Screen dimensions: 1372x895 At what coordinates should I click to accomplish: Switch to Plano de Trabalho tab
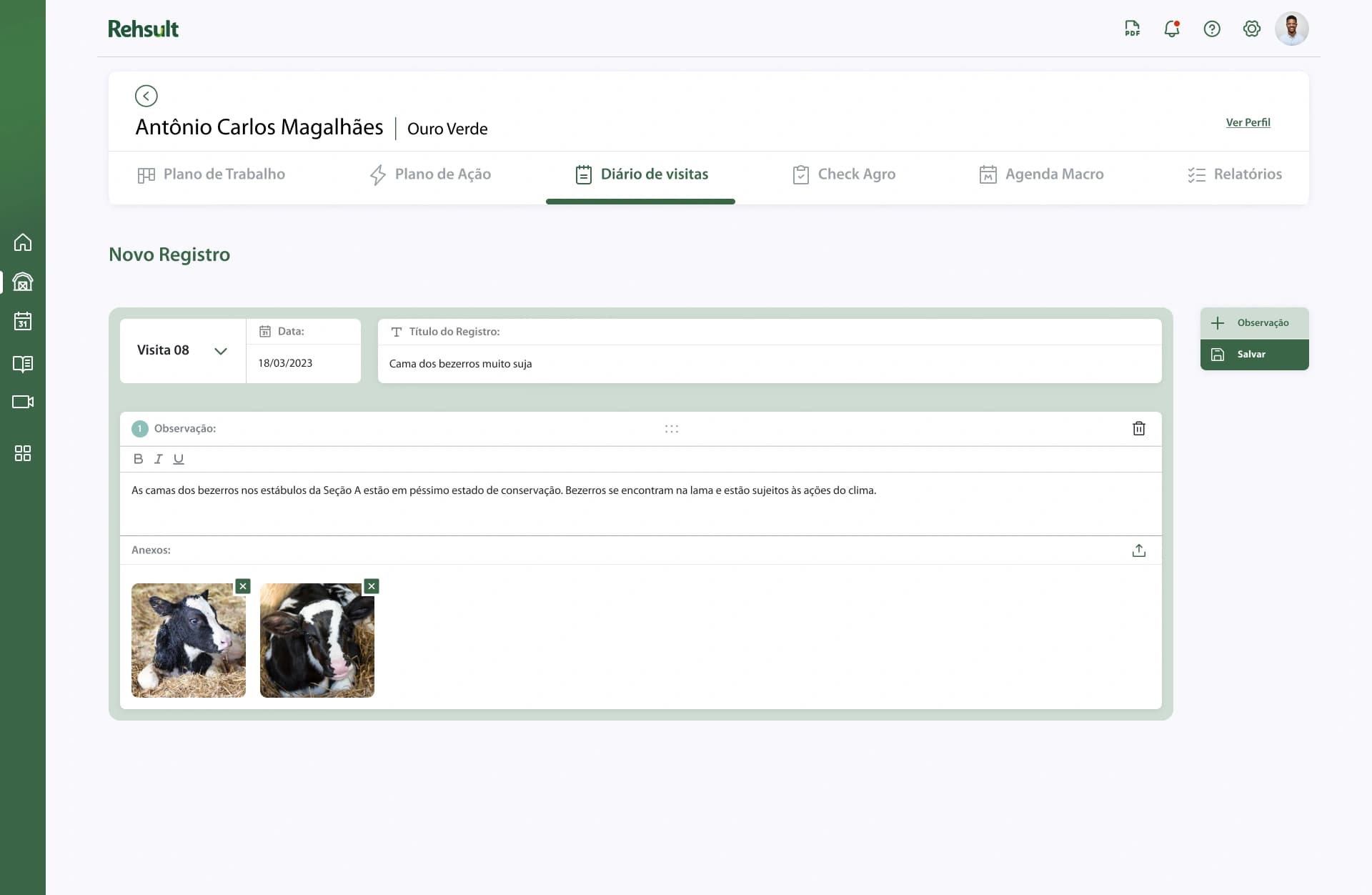click(211, 174)
